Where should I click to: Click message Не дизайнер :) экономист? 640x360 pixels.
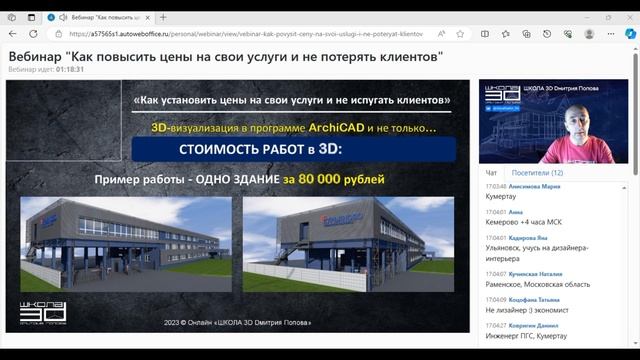[x=527, y=310]
